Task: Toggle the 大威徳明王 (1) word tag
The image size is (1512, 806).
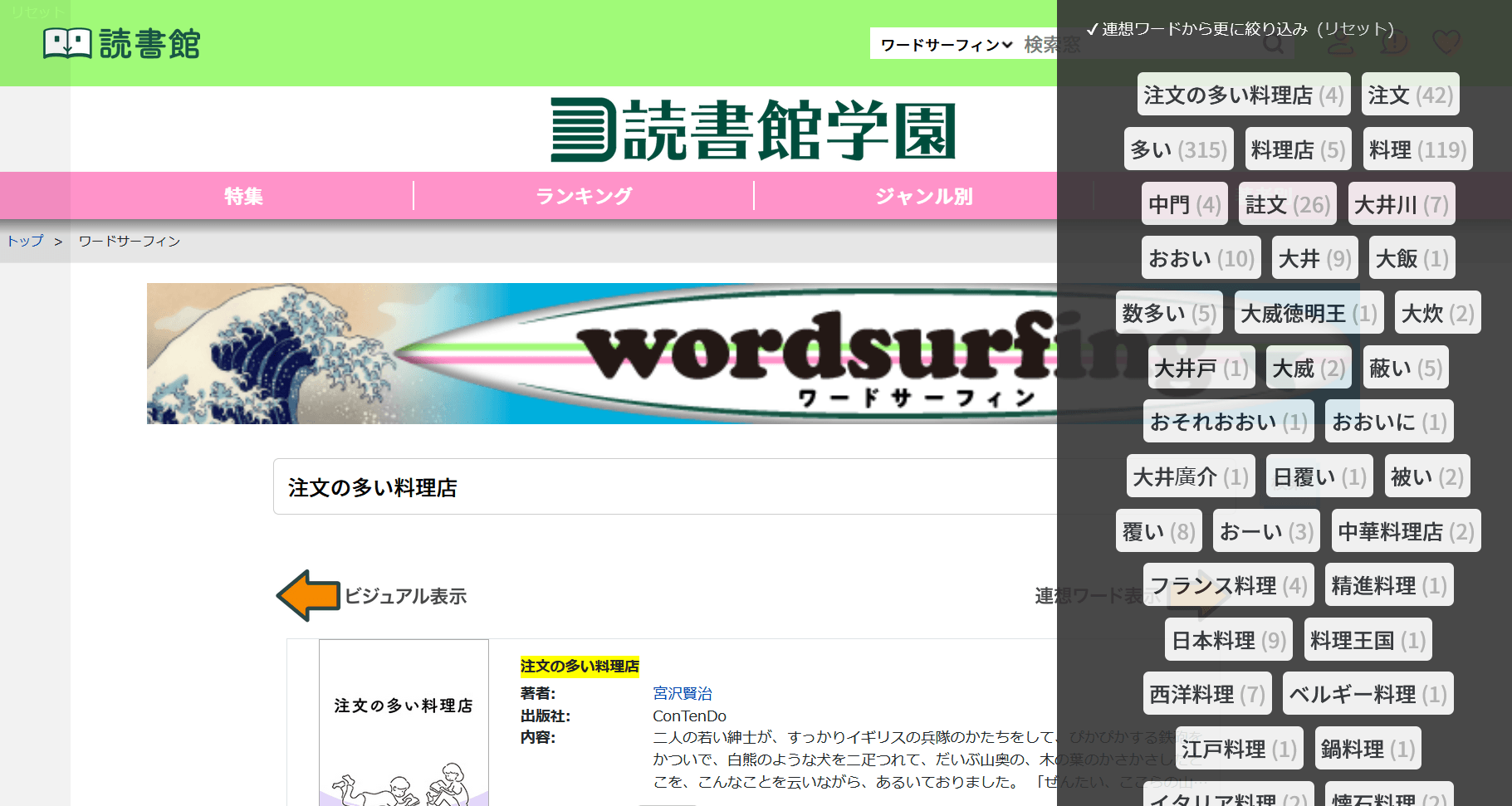Action: tap(1309, 312)
